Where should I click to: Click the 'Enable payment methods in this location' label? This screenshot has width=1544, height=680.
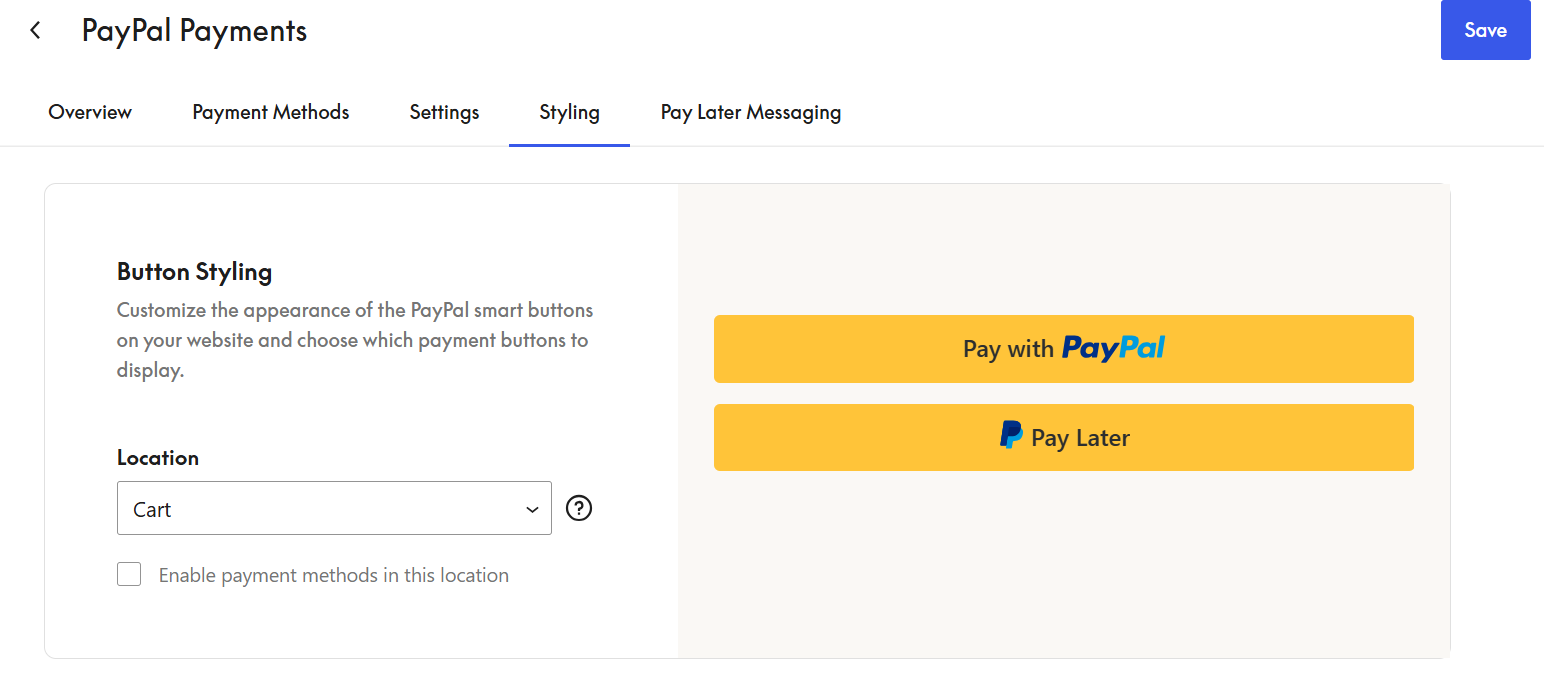tap(333, 575)
